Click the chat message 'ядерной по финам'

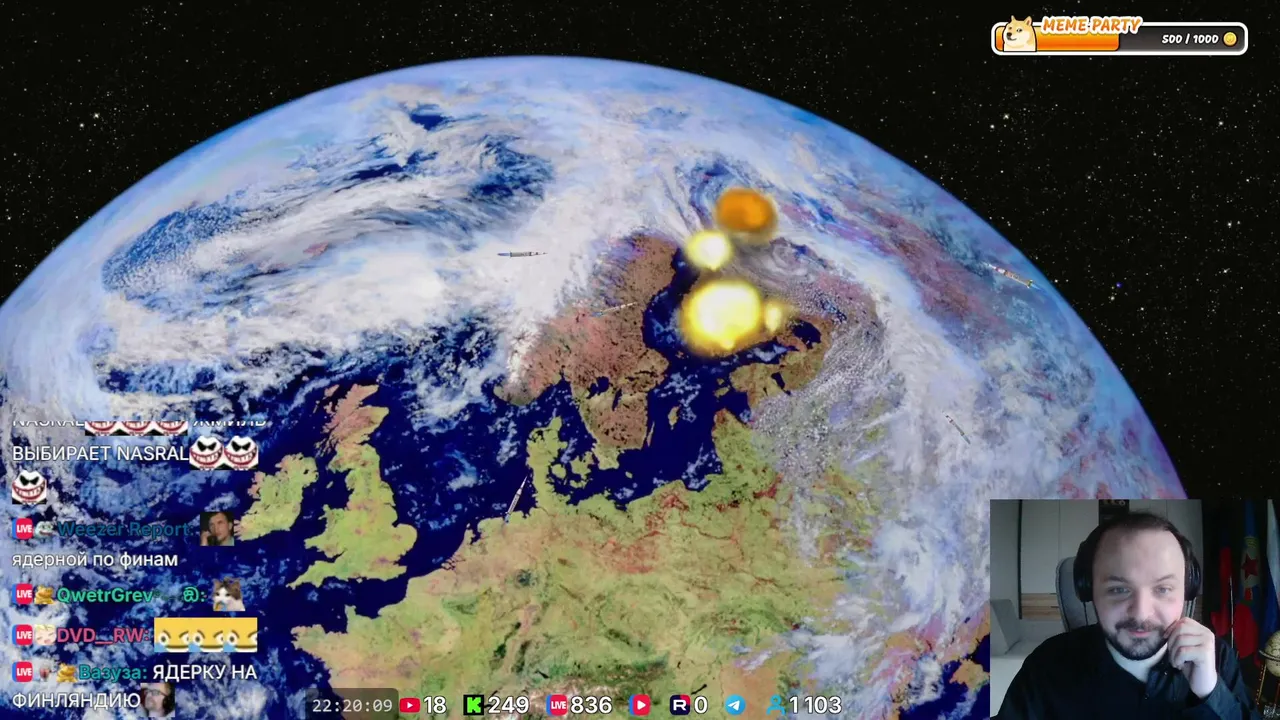[95, 560]
